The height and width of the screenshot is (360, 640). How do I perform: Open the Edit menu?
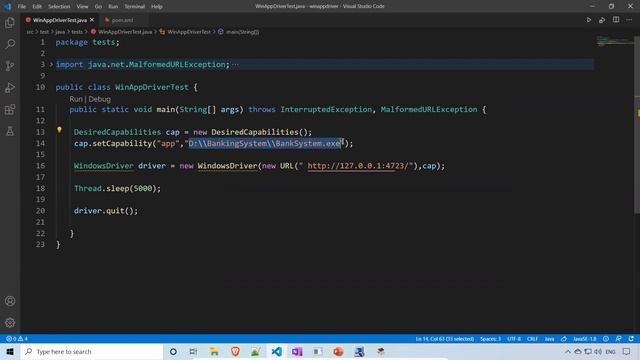coord(37,7)
